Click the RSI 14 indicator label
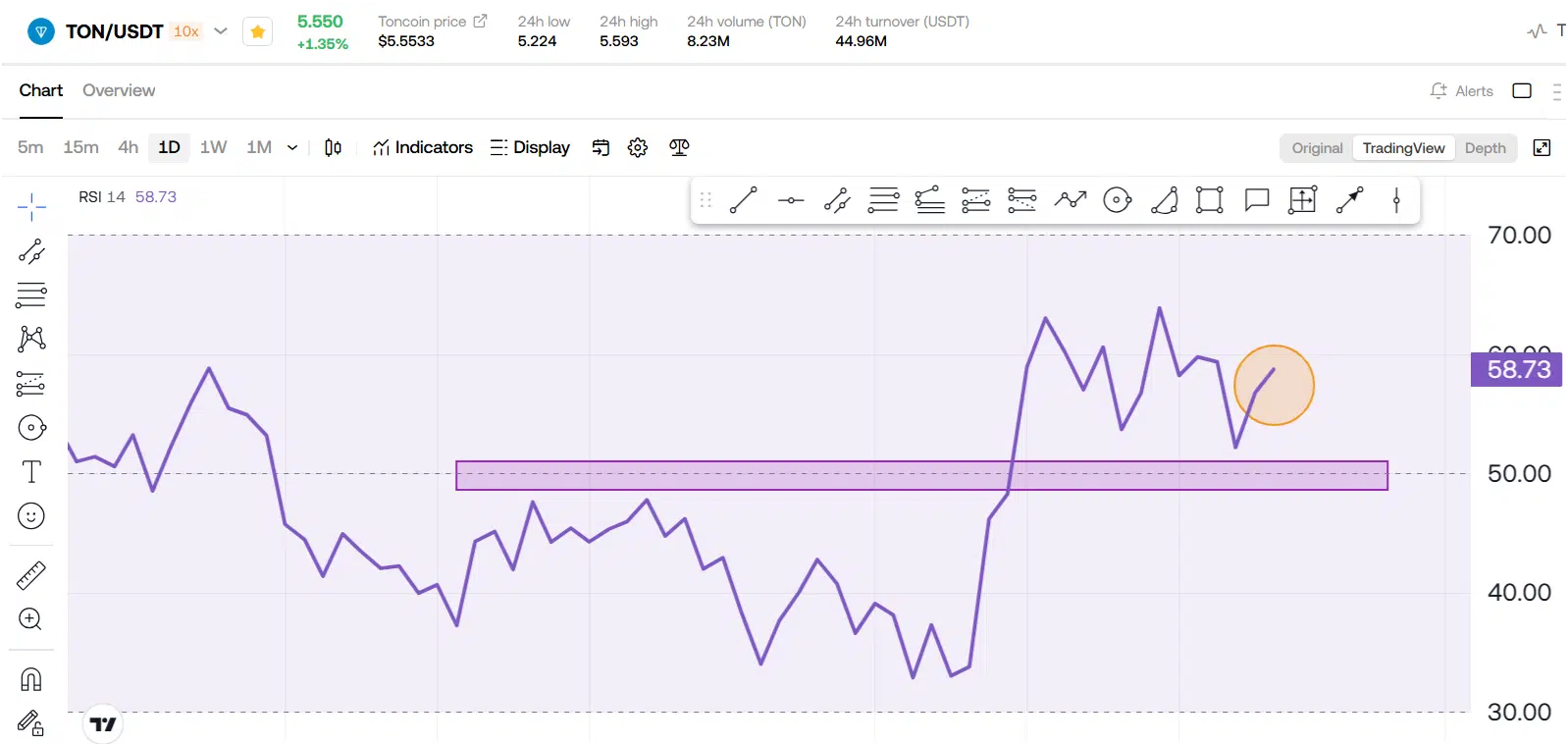This screenshot has width=1568, height=746. pyautogui.click(x=102, y=196)
